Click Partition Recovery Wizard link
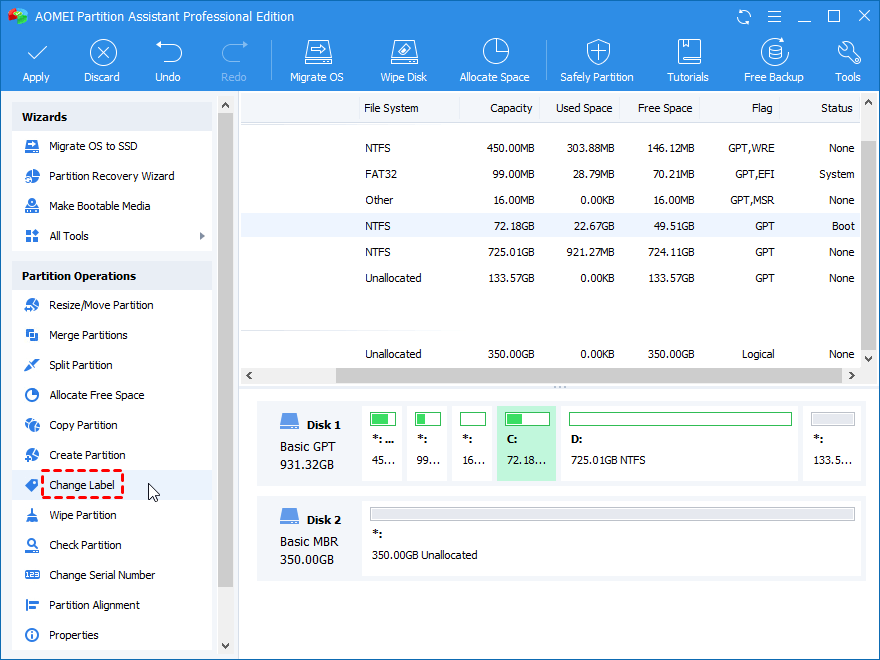The width and height of the screenshot is (880, 660). [x=111, y=176]
